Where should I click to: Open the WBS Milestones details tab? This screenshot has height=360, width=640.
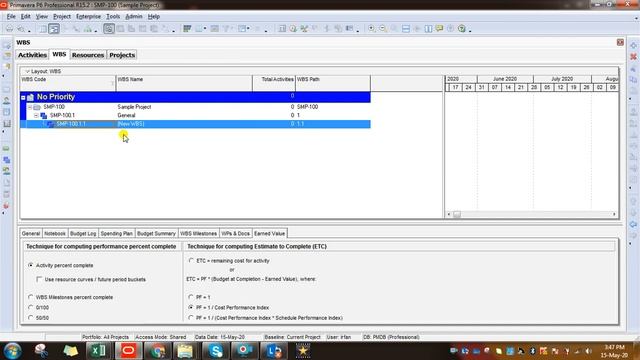tap(198, 233)
